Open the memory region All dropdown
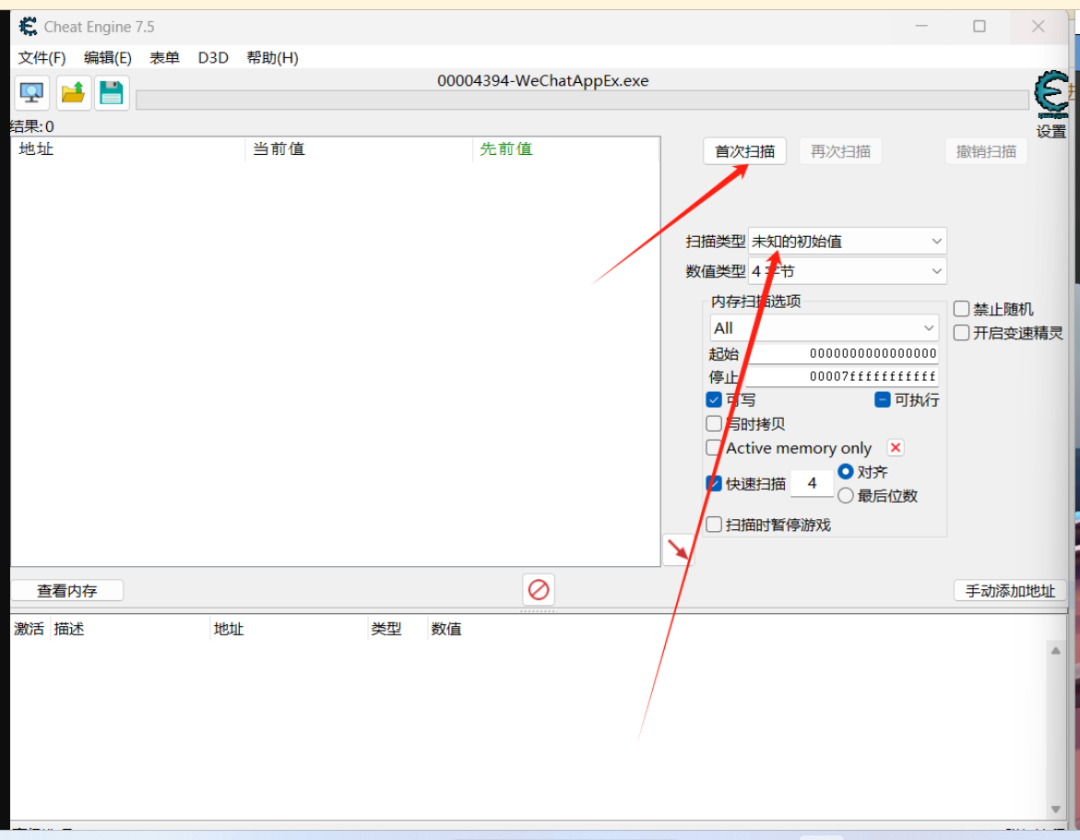 pyautogui.click(x=824, y=328)
